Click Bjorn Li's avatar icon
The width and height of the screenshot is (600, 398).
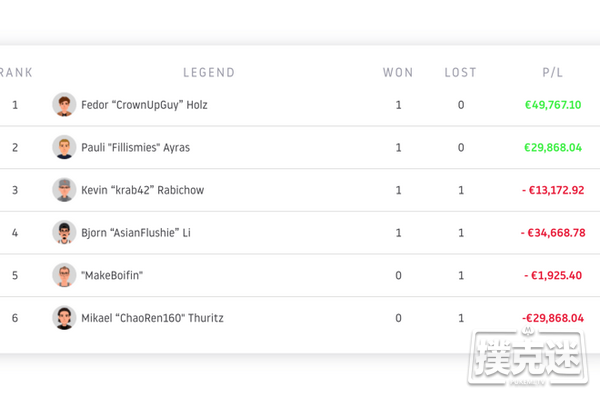(x=64, y=232)
